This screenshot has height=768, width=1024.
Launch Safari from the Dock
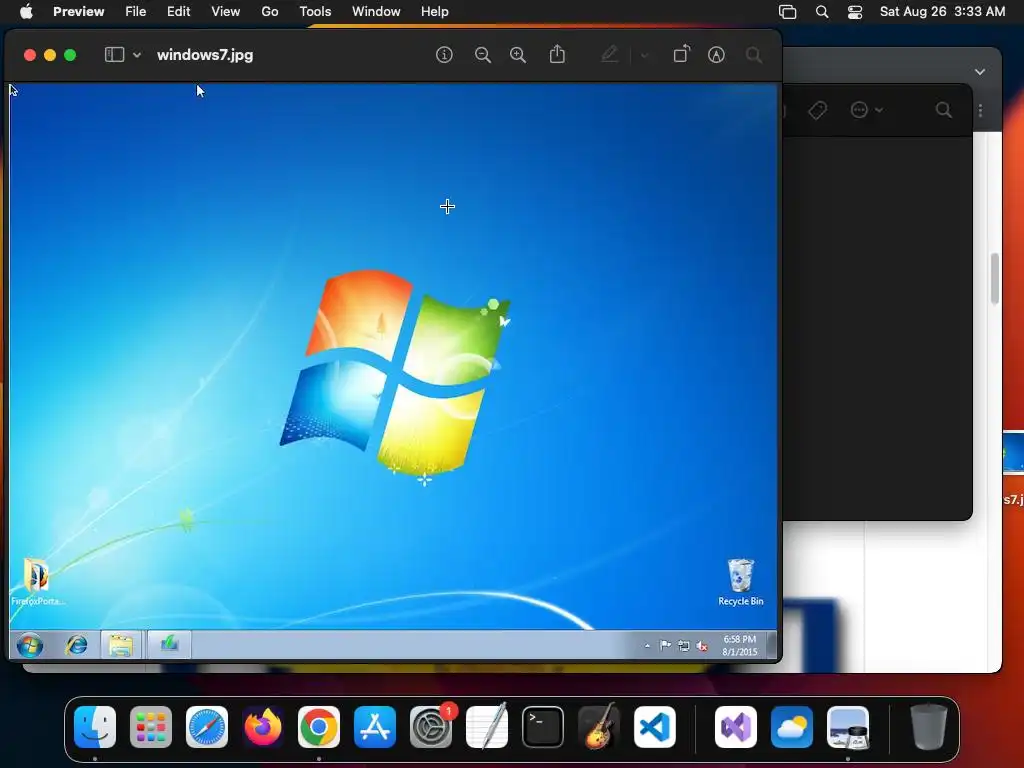pos(207,727)
